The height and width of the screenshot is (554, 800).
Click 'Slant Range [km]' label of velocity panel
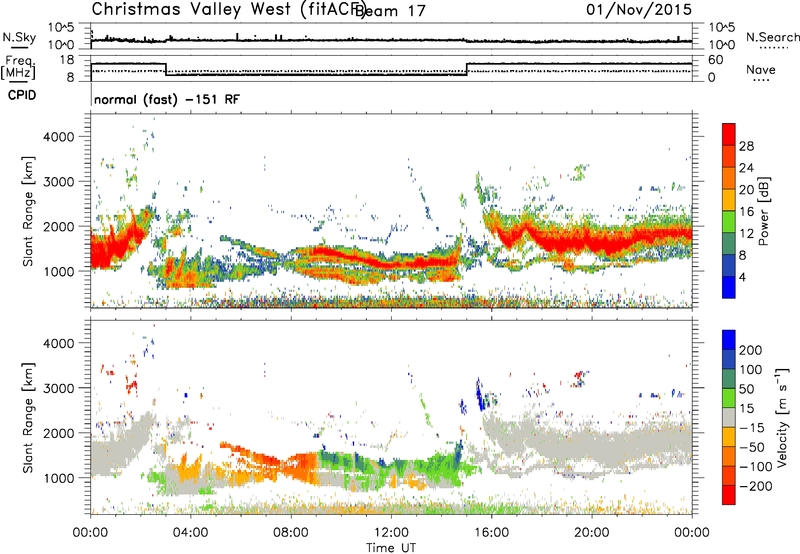(28, 417)
